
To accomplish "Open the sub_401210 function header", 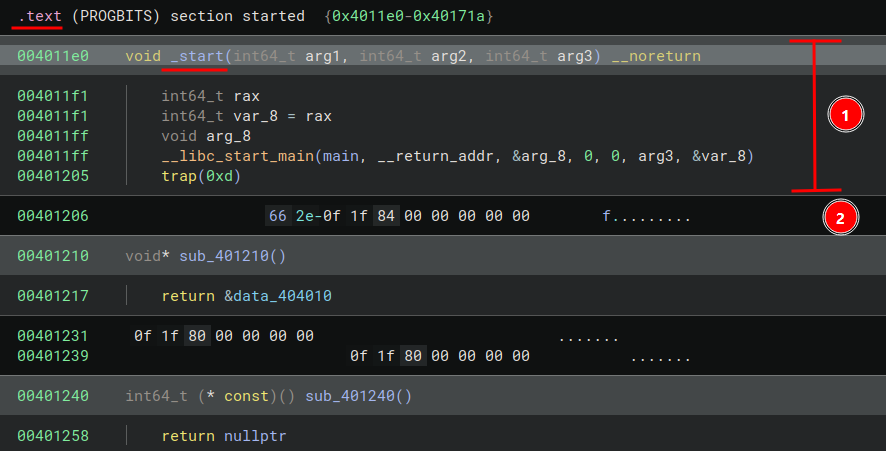I will [x=232, y=256].
